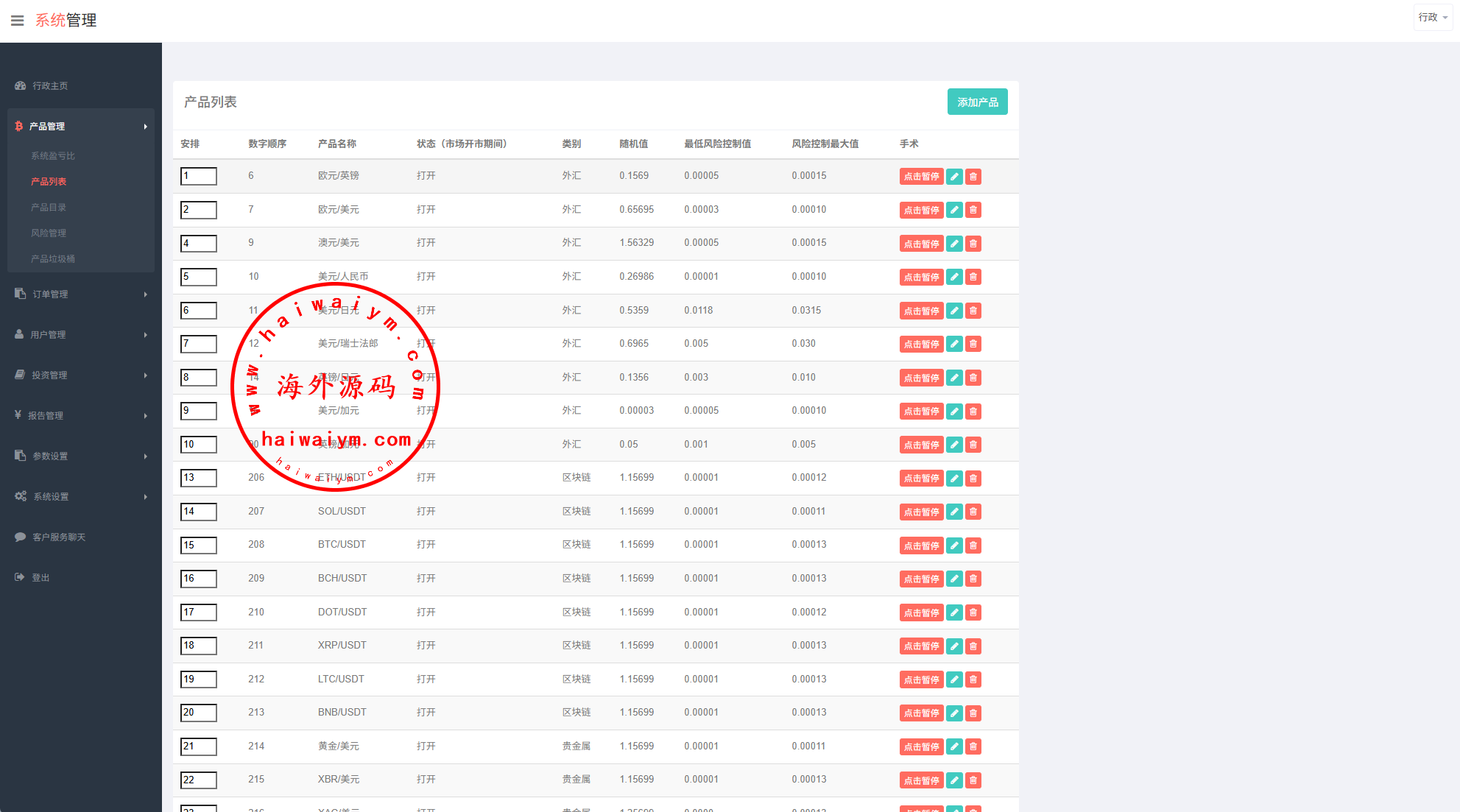
Task: Click the 添加产品 button
Action: 977,102
